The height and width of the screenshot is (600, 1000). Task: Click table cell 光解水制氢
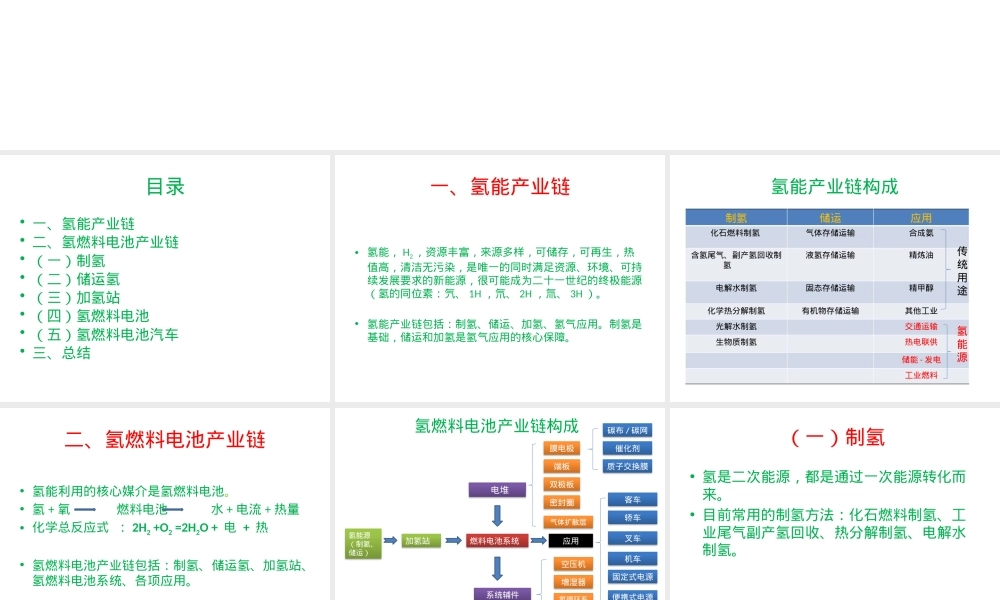point(736,326)
